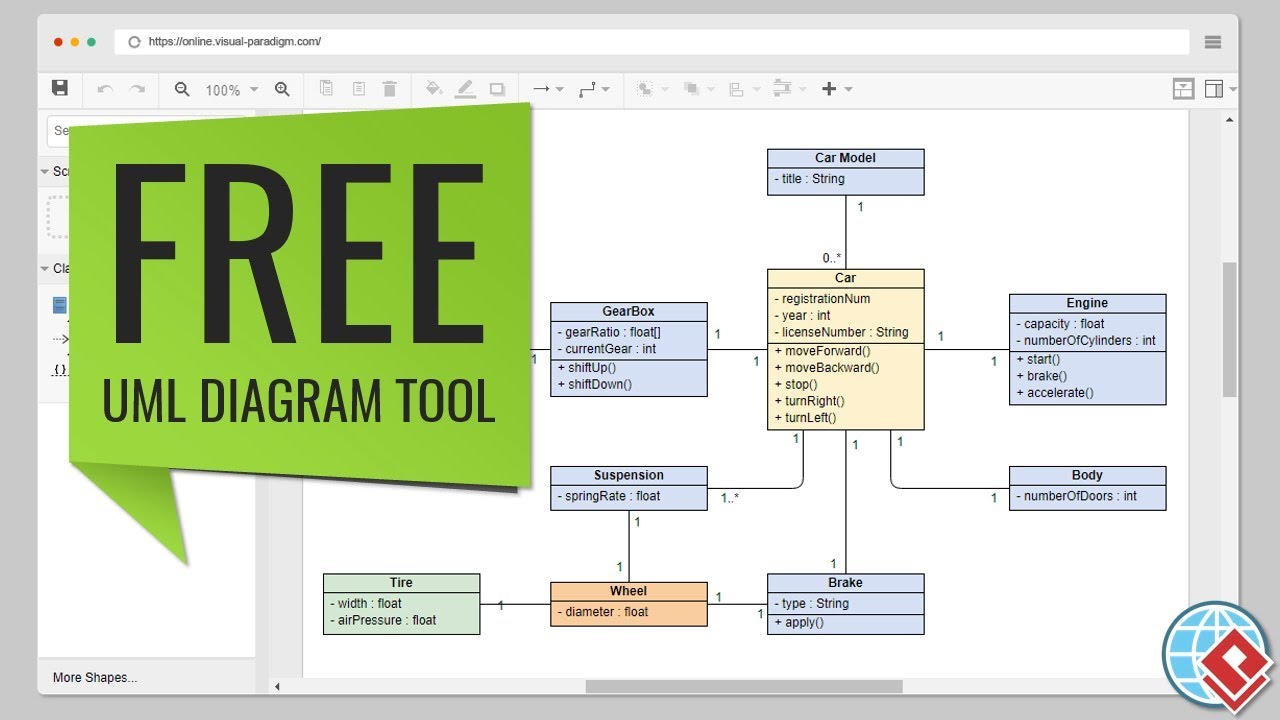Screen dimensions: 1280x720
Task: Click the Save diagram icon
Action: click(x=60, y=88)
